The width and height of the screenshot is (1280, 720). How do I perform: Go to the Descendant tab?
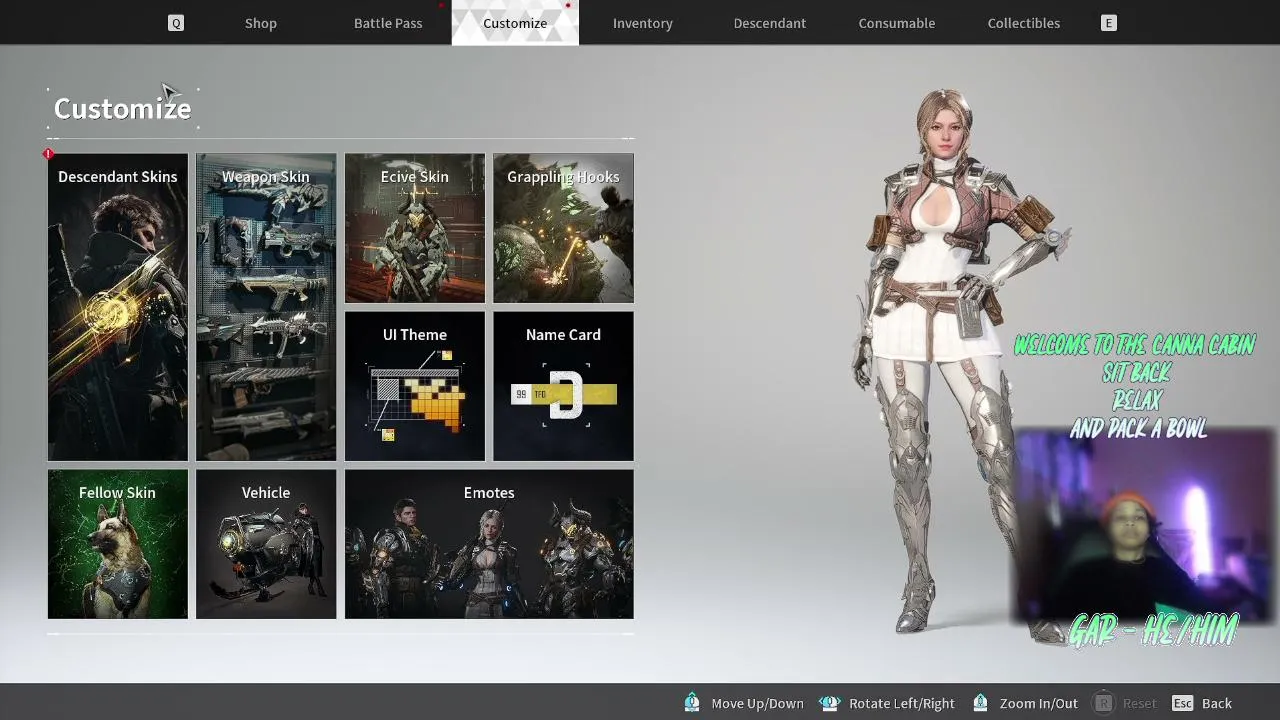[x=770, y=23]
